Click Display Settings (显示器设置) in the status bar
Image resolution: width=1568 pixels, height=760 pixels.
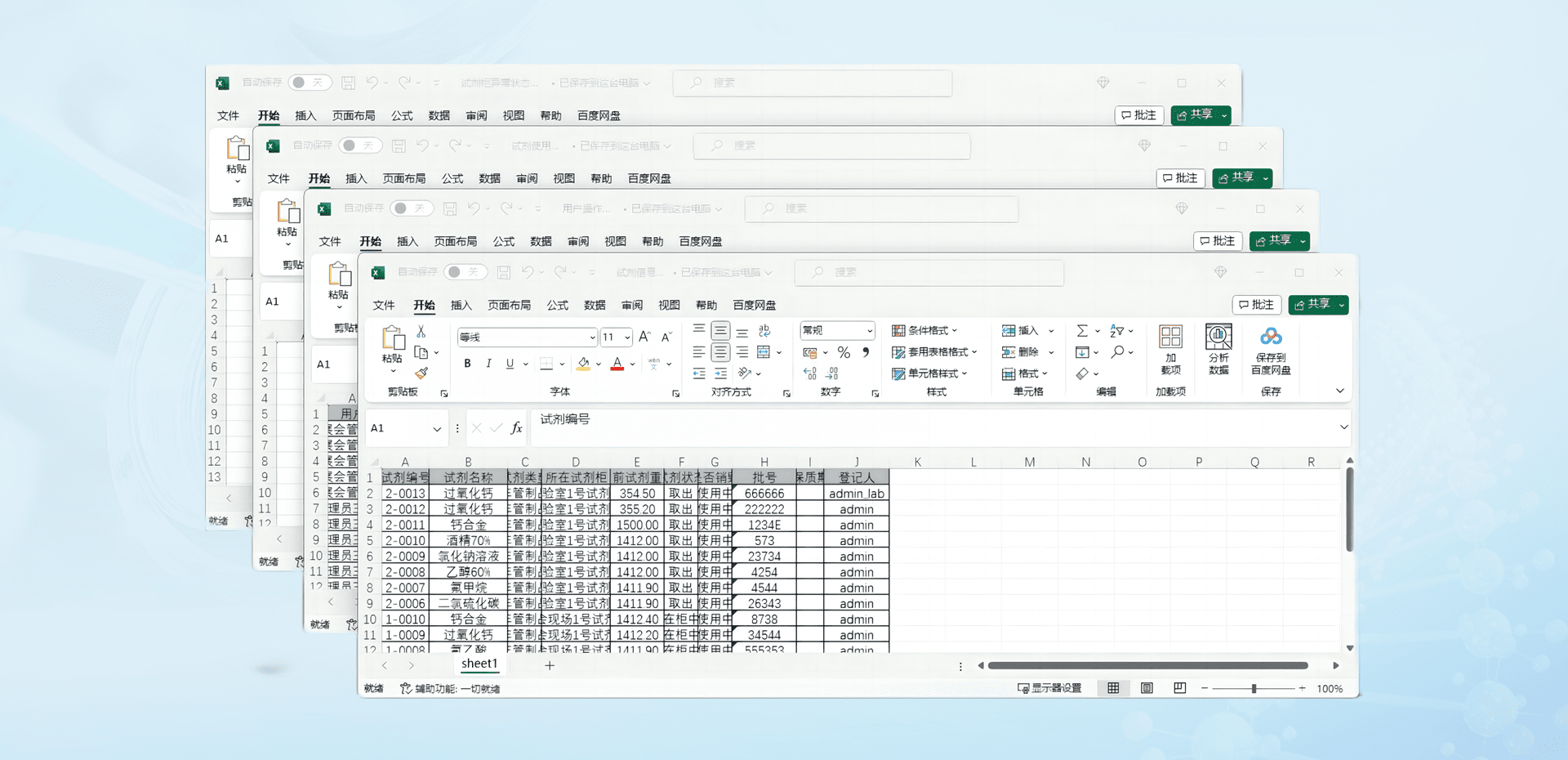point(1049,688)
